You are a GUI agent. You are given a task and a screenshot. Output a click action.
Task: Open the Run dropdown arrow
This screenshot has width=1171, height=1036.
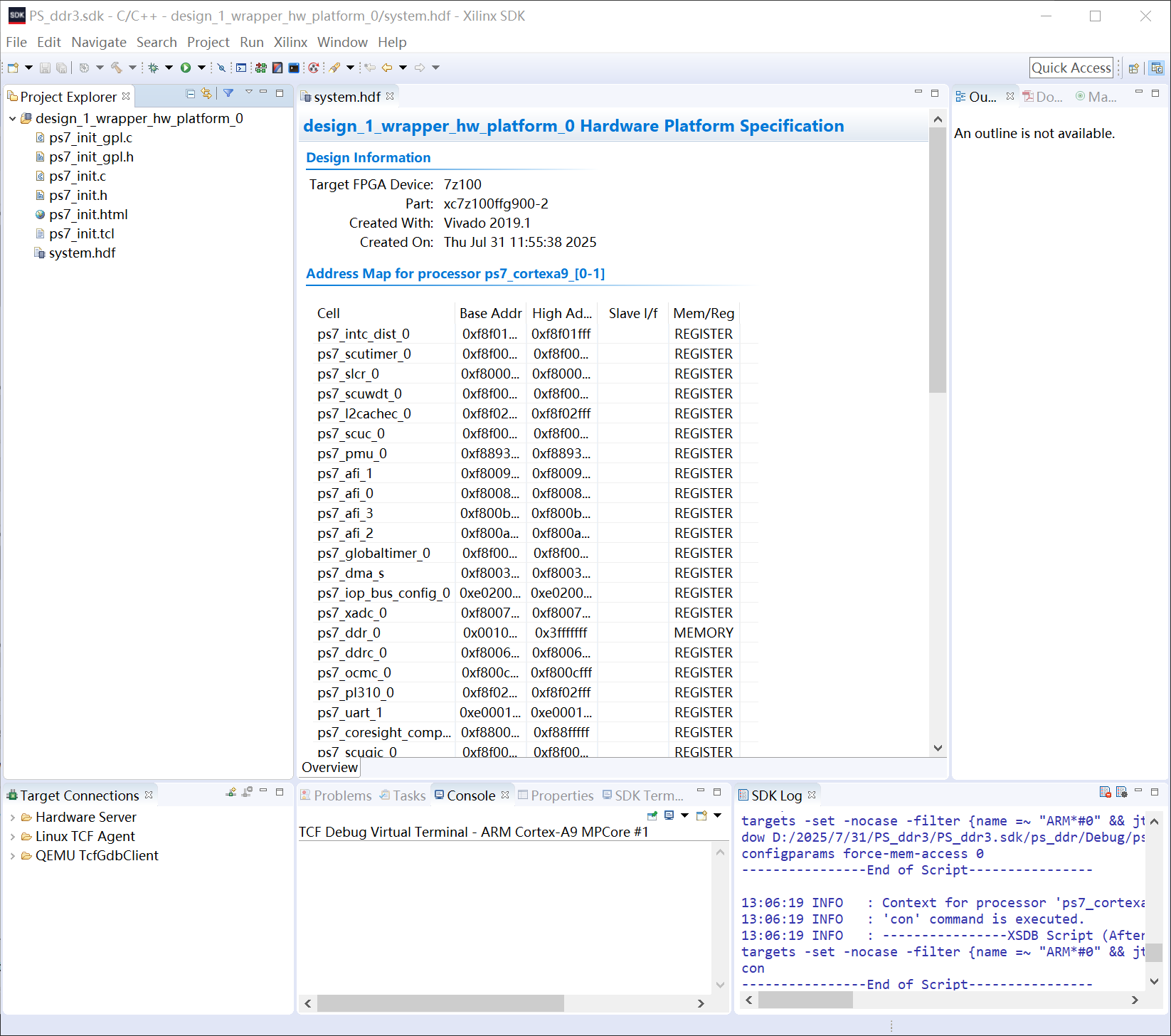click(x=201, y=68)
